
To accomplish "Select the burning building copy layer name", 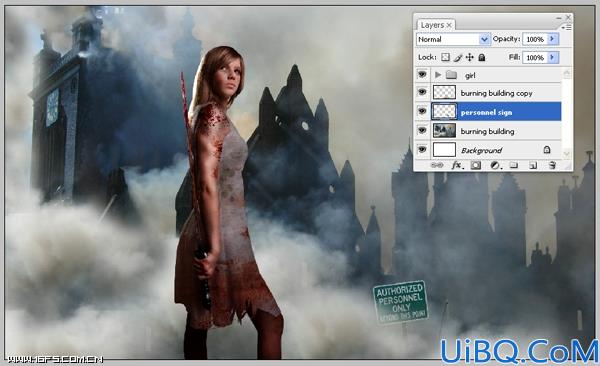I will pos(496,93).
